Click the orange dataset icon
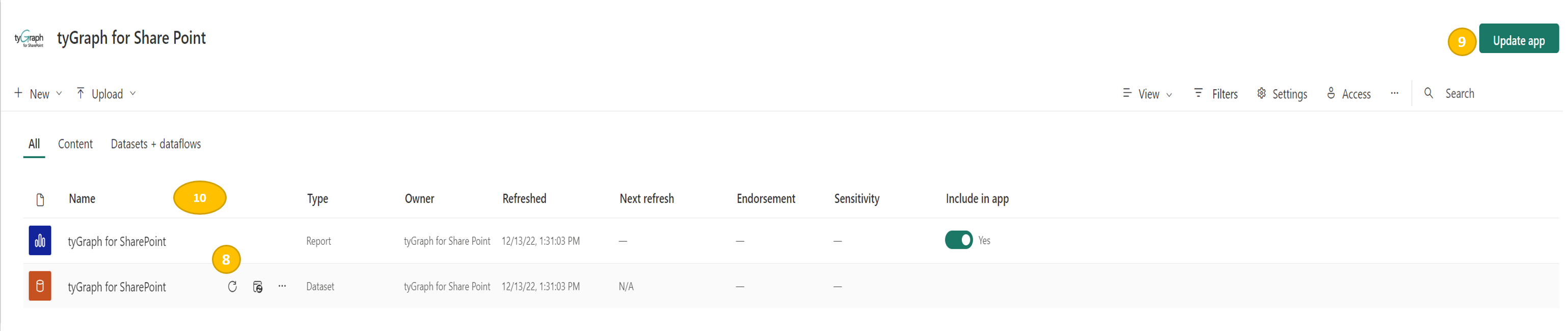Viewport: 1568px width, 331px height. (x=40, y=286)
